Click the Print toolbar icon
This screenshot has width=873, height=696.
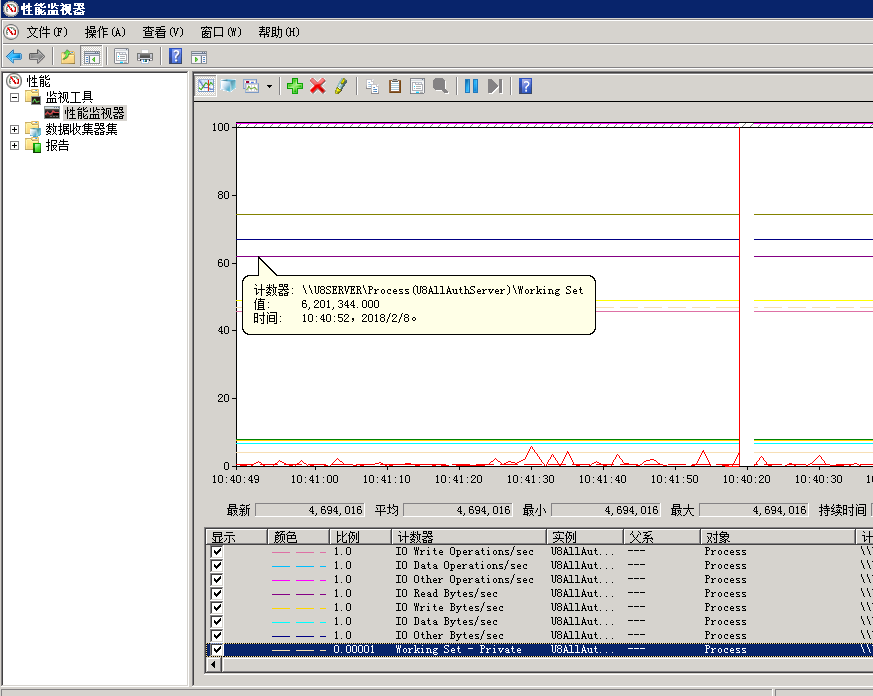pos(145,56)
